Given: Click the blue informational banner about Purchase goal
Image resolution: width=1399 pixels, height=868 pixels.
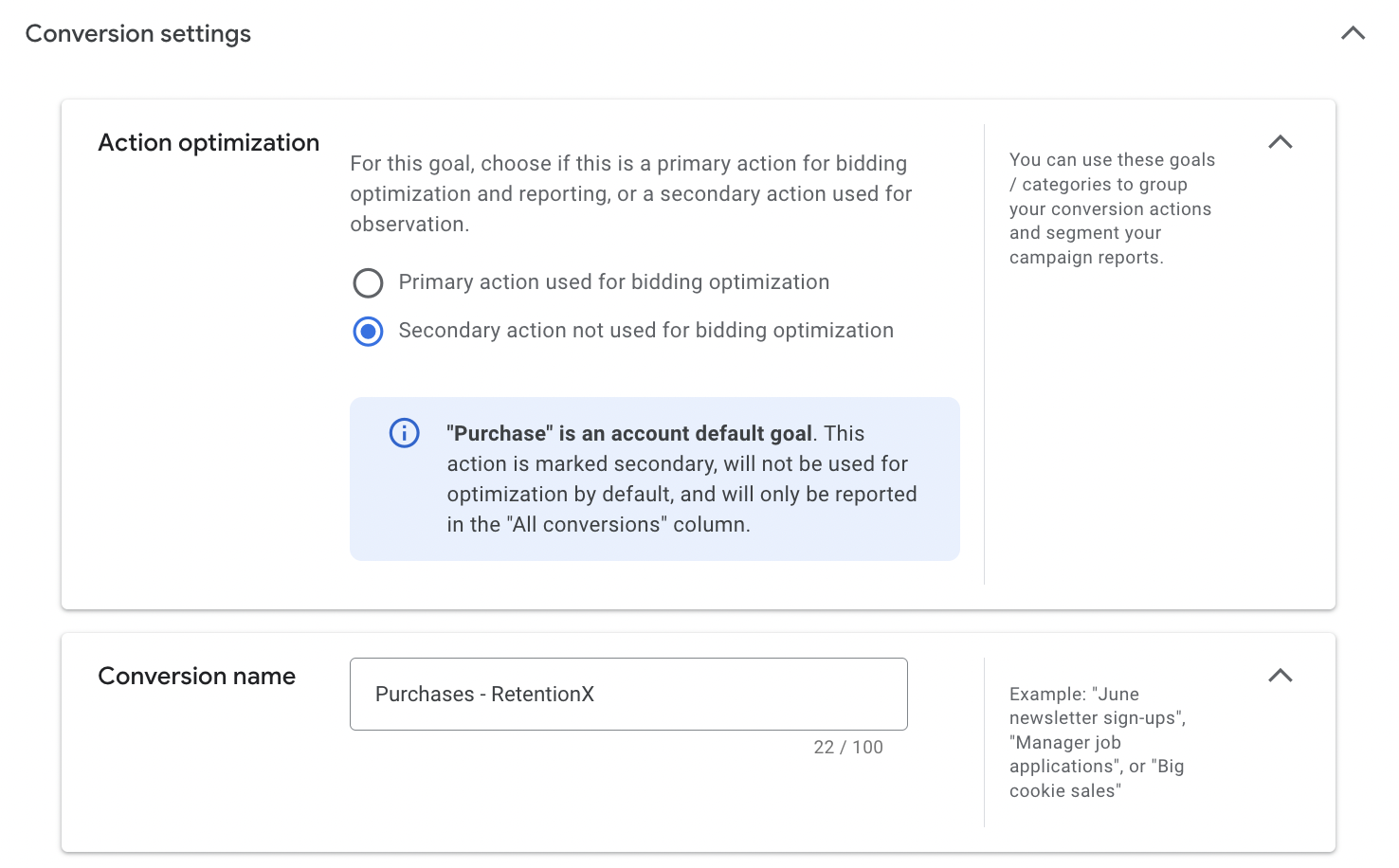Looking at the screenshot, I should pyautogui.click(x=654, y=479).
